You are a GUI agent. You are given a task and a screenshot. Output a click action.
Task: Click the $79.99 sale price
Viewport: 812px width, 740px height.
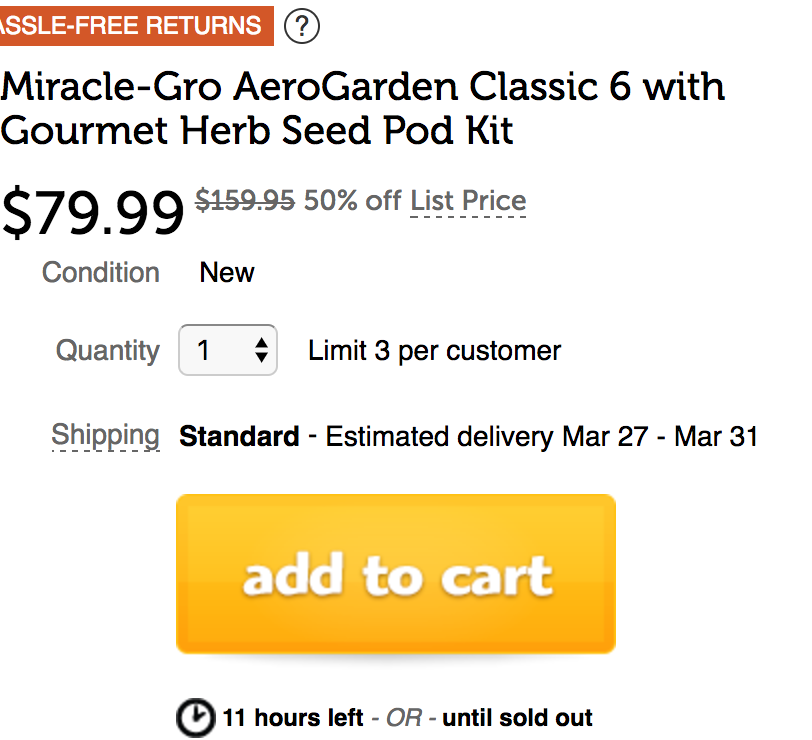pos(92,212)
